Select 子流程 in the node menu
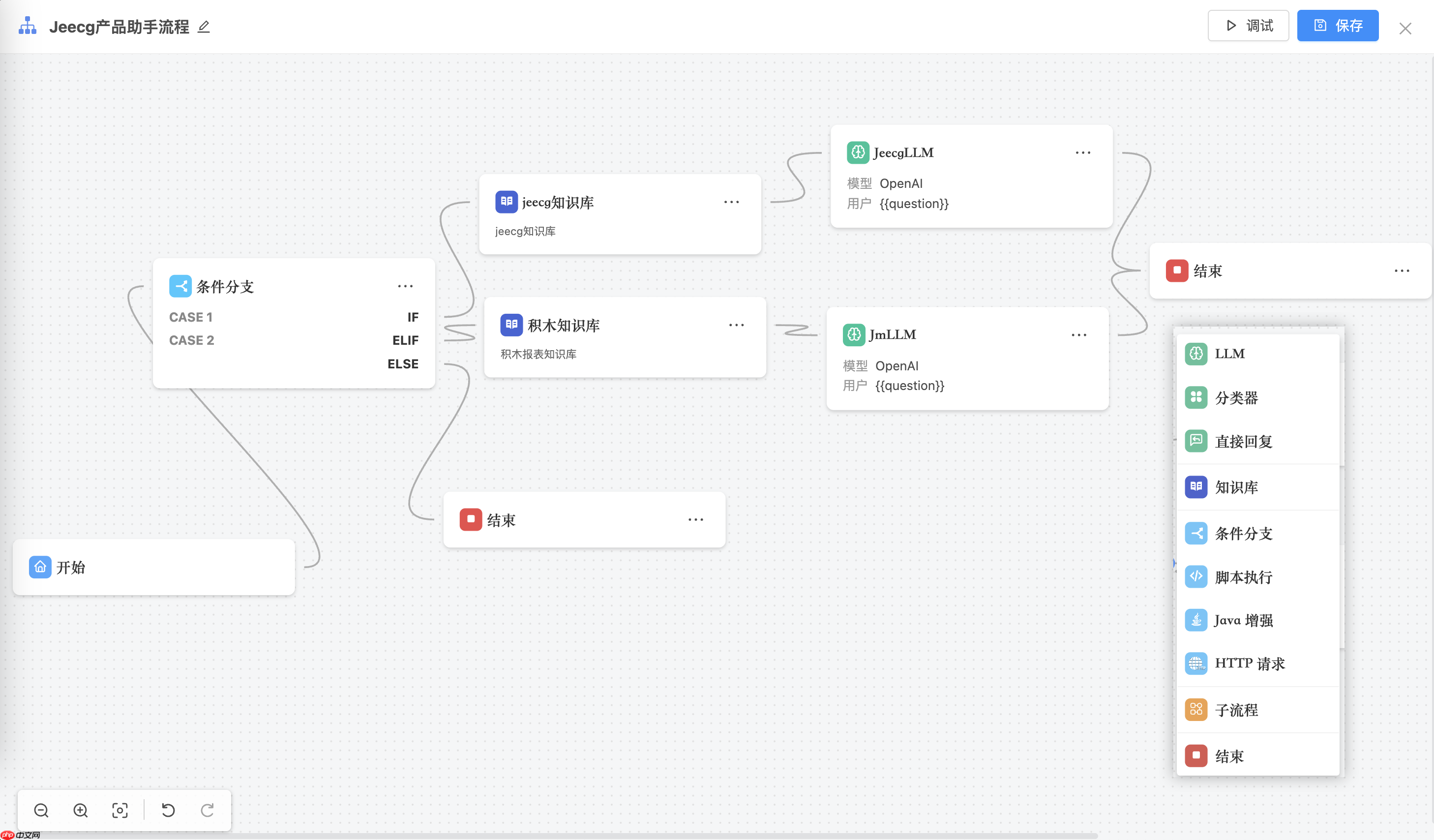The height and width of the screenshot is (840, 1434). 1236,710
